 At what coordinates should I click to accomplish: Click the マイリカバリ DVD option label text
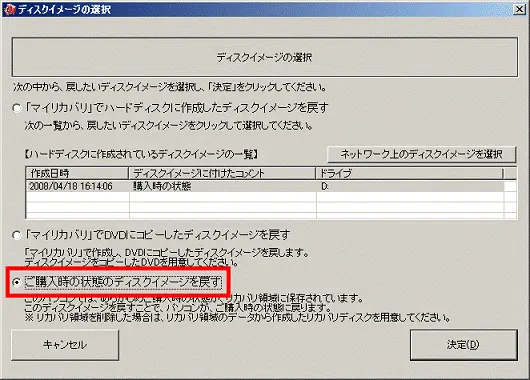pyautogui.click(x=158, y=235)
